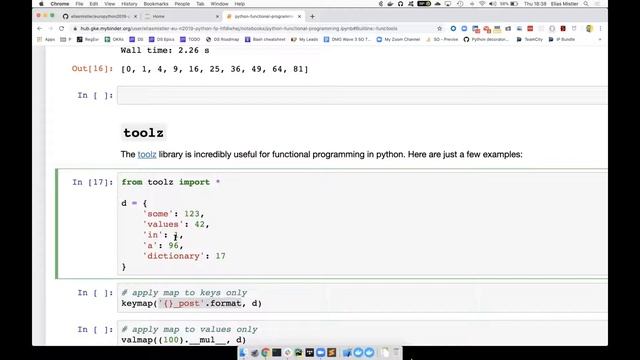Open the View menu
The width and height of the screenshot is (640, 360).
coord(109,4)
